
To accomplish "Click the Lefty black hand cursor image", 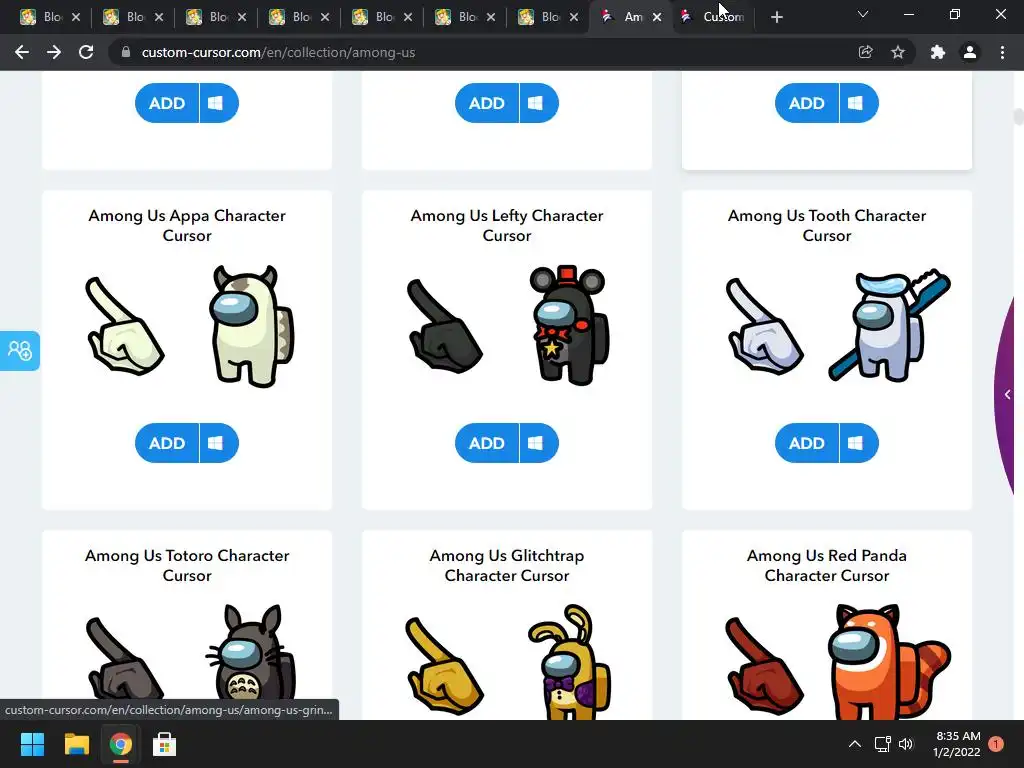I will (445, 326).
